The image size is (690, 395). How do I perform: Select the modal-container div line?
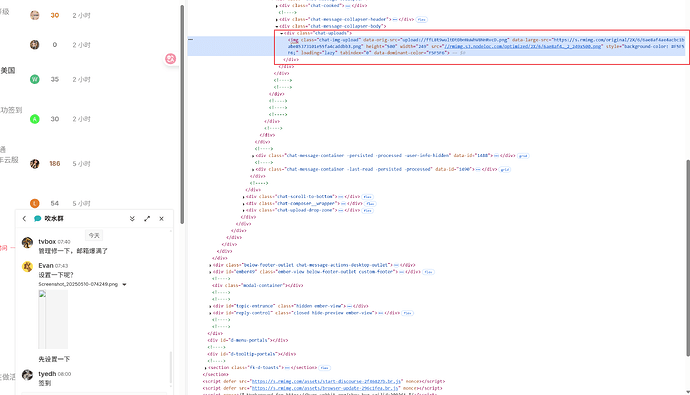pyautogui.click(x=258, y=285)
